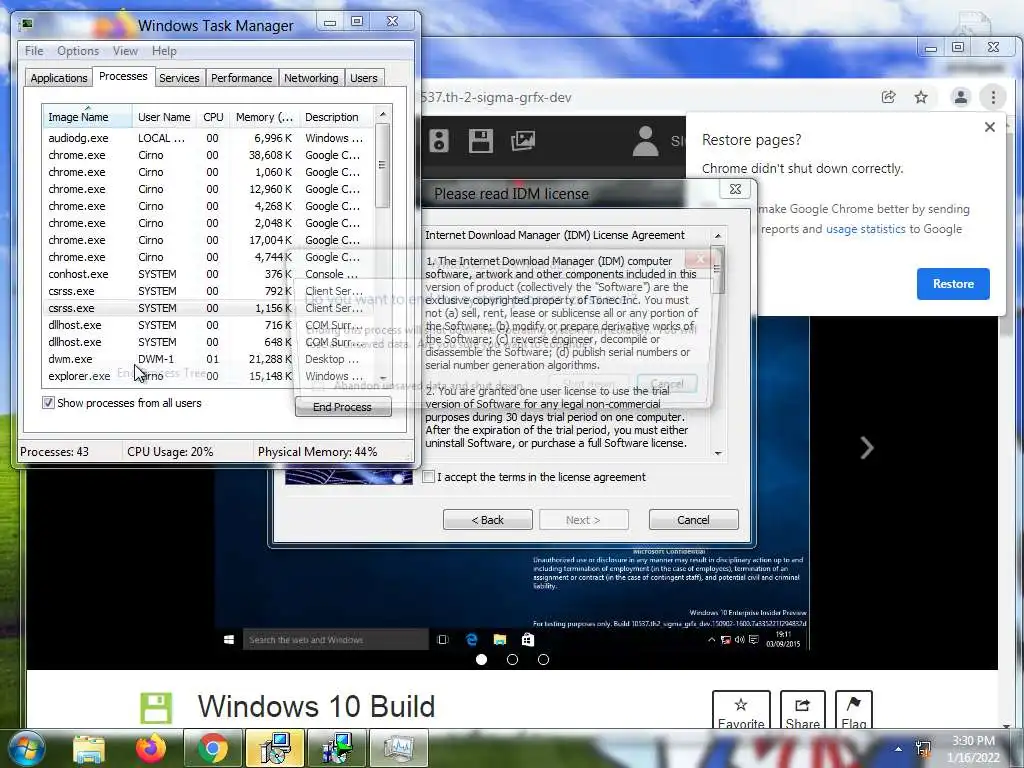Click the green floppy icon beside Windows 10 Build

156,708
